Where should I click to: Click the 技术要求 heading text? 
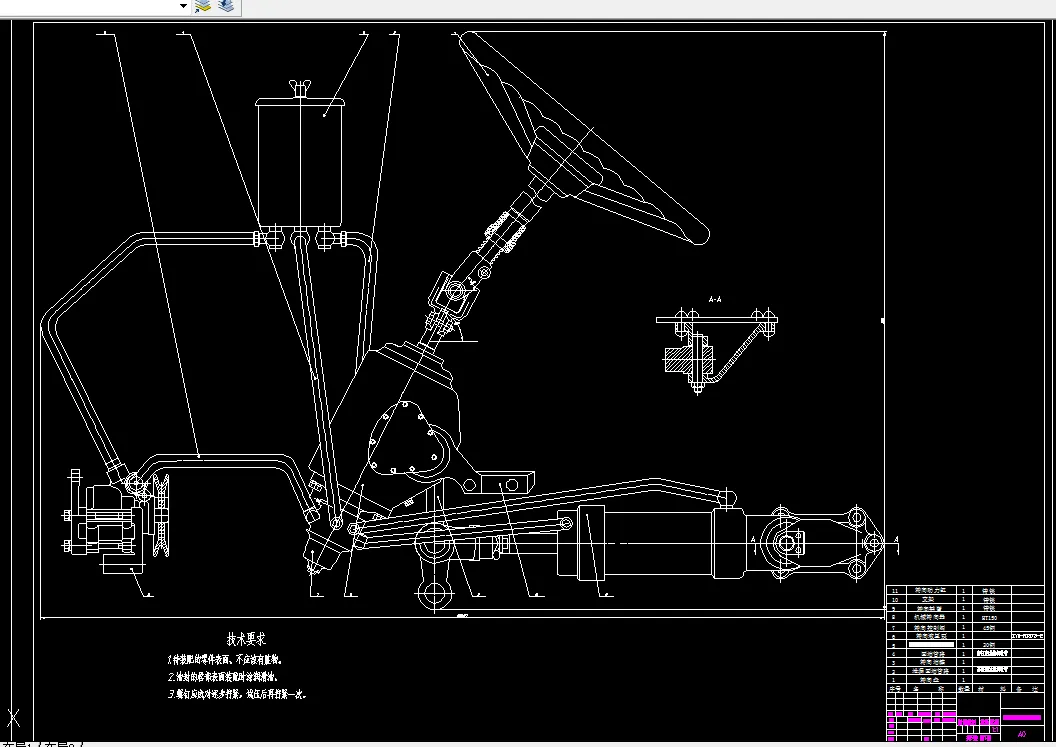pyautogui.click(x=246, y=639)
